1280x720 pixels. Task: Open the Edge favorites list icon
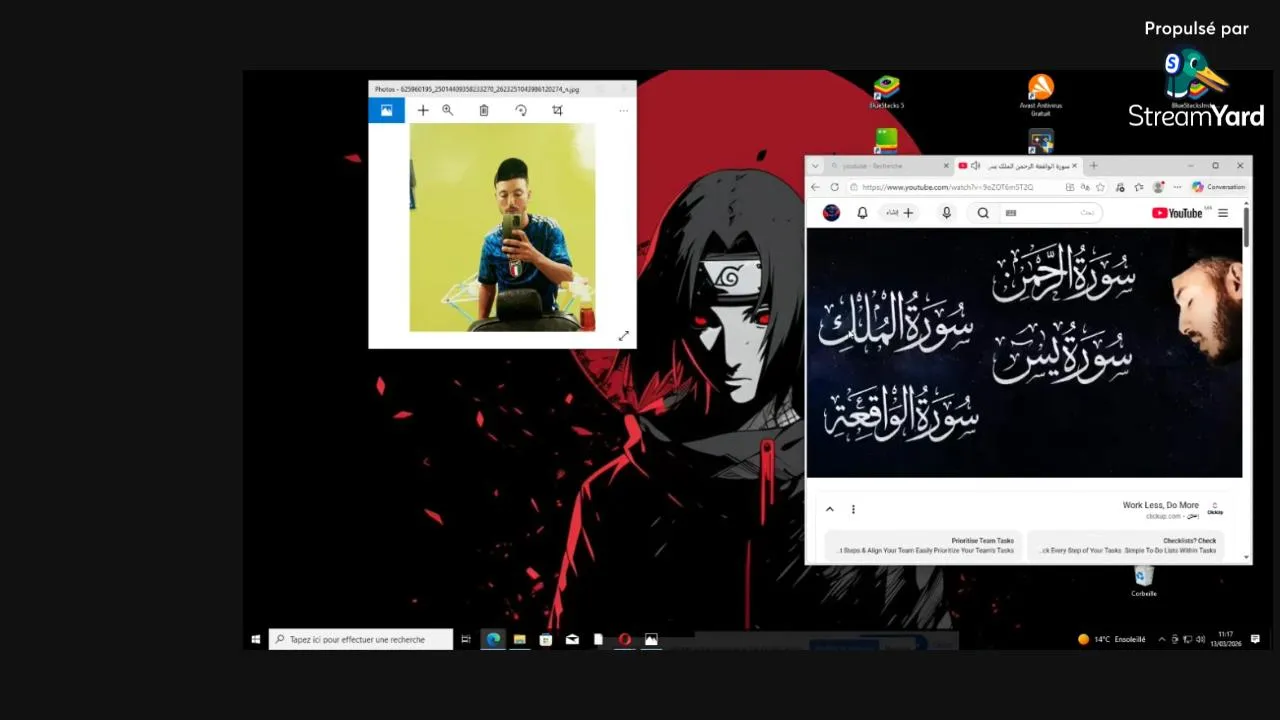coord(1139,187)
